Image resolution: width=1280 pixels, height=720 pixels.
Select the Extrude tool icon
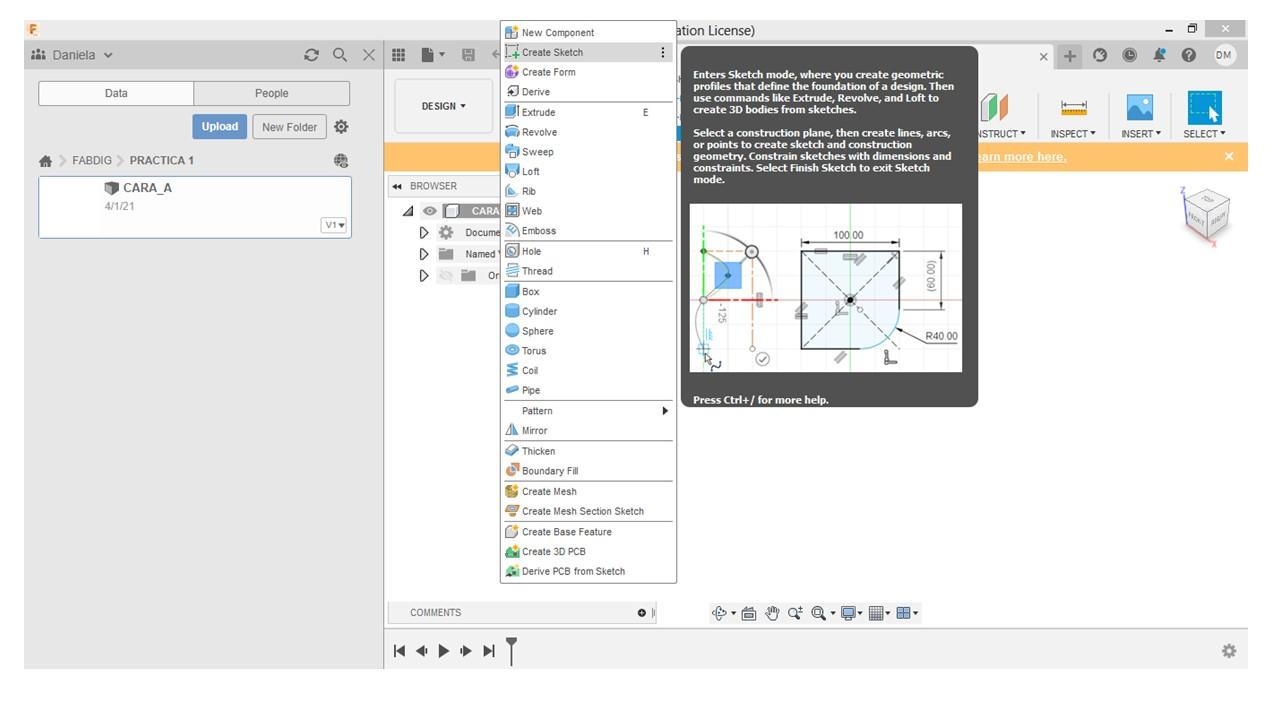pyautogui.click(x=512, y=112)
